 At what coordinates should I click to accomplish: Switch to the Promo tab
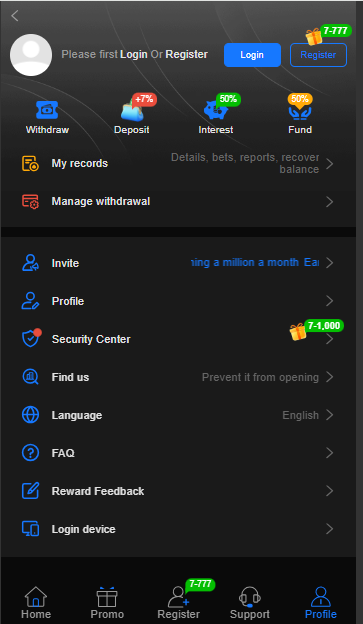click(x=107, y=603)
